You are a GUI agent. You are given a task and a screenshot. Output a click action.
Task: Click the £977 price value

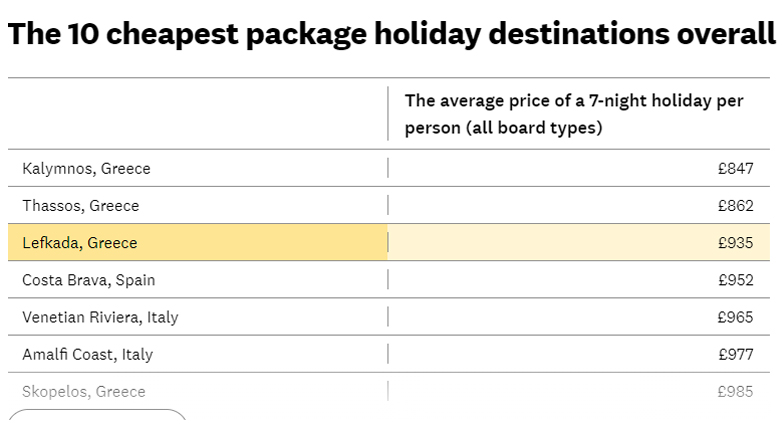click(x=735, y=354)
